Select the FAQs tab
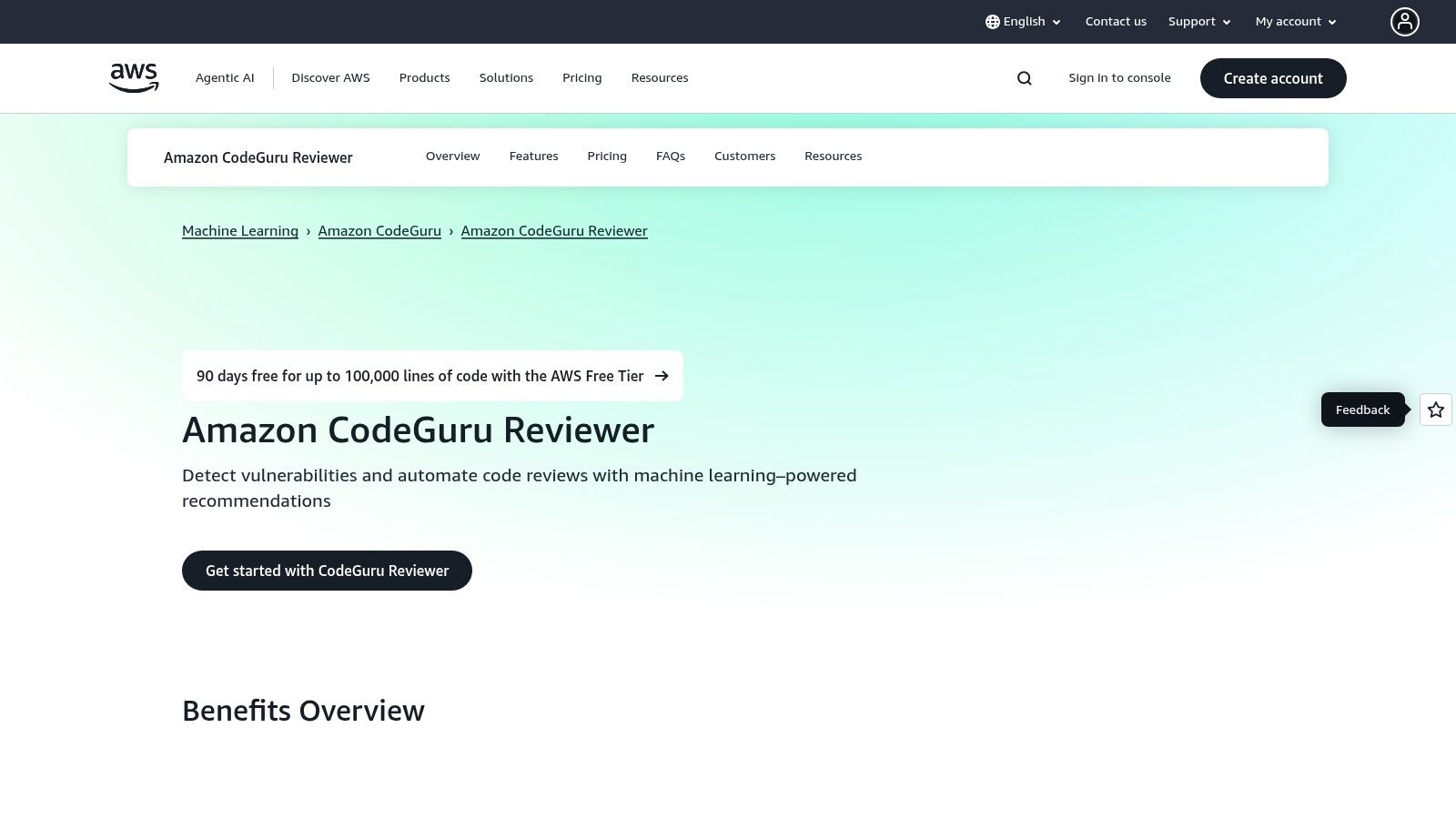The height and width of the screenshot is (819, 1456). pyautogui.click(x=671, y=156)
